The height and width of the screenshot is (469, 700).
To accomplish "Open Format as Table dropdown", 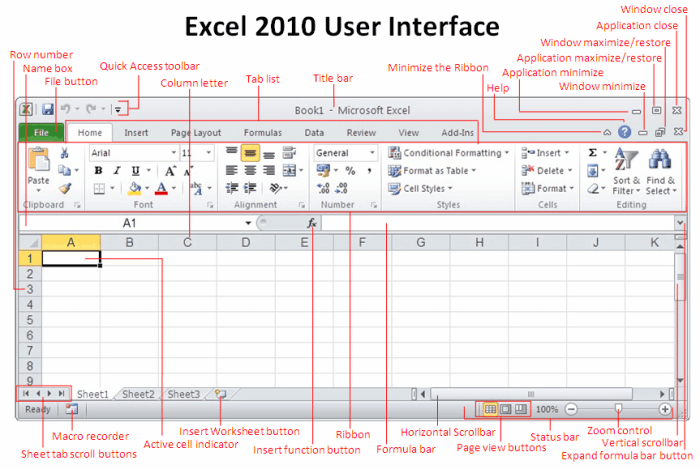I will [x=432, y=171].
